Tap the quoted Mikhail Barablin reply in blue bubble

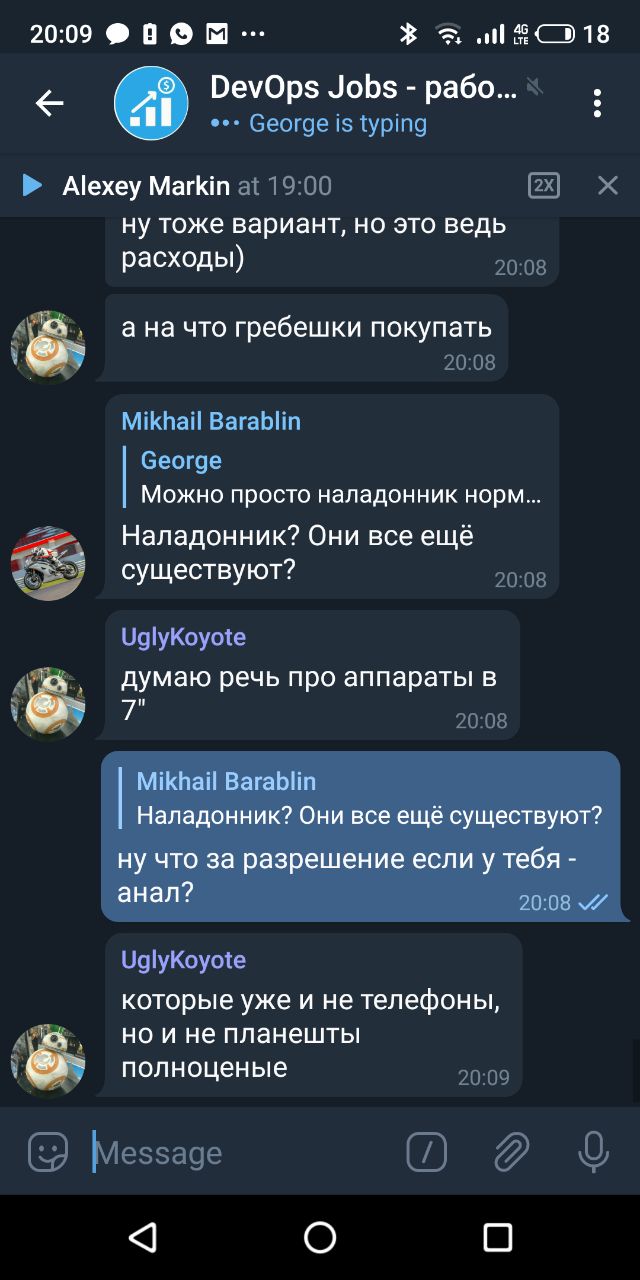(361, 798)
